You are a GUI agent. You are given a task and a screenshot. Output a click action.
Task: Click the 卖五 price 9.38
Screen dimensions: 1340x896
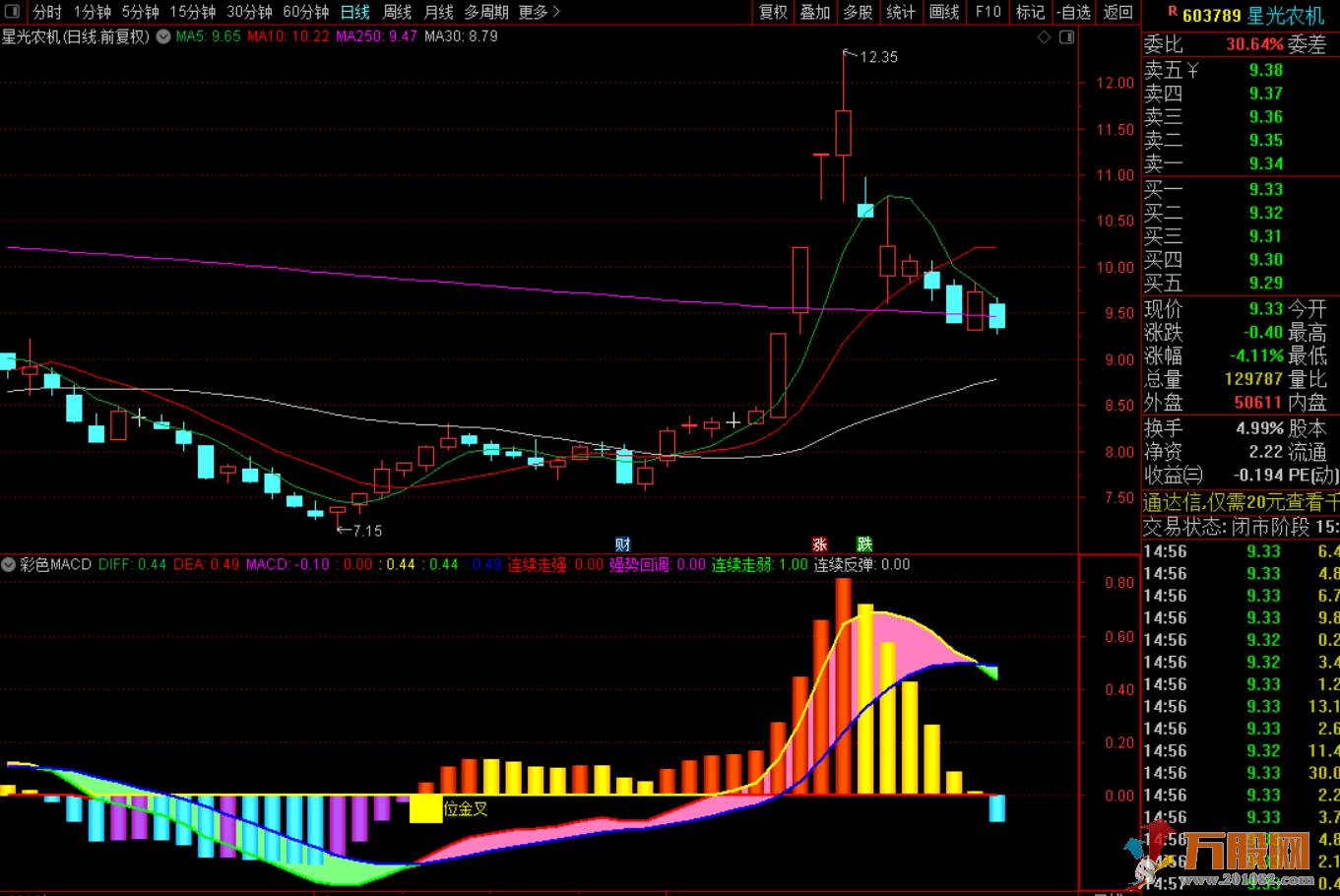point(1265,70)
